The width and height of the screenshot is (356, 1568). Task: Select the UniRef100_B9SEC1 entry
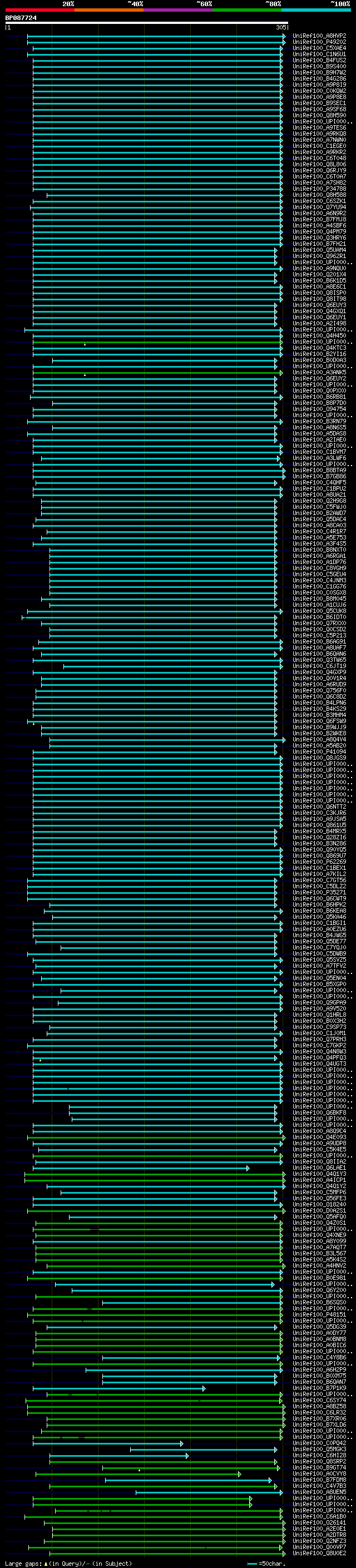(x=319, y=103)
